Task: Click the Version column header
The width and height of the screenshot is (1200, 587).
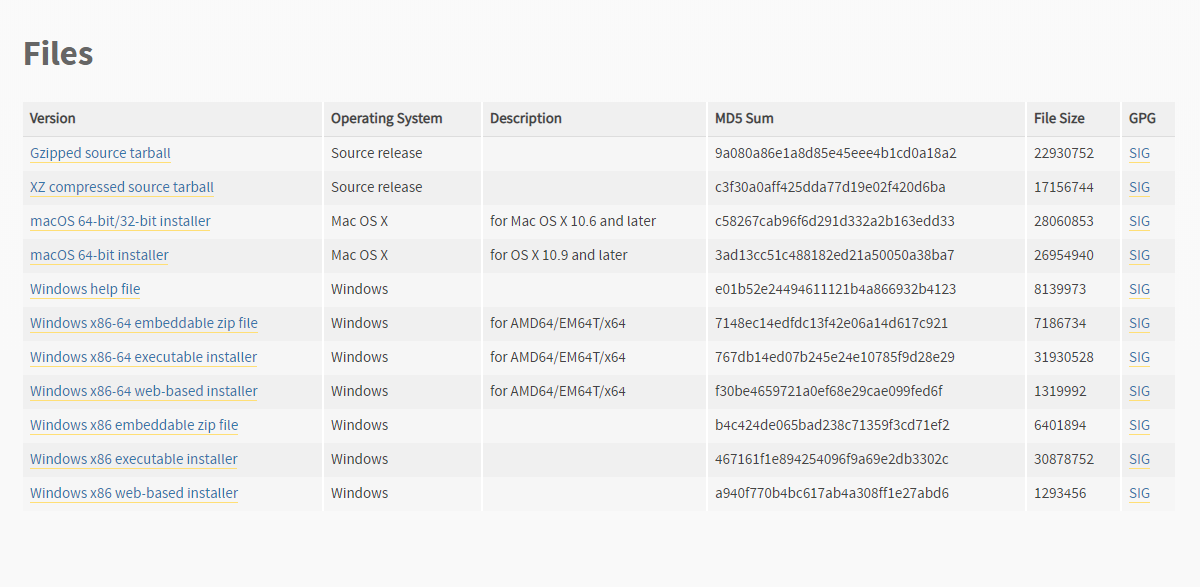Action: click(53, 118)
